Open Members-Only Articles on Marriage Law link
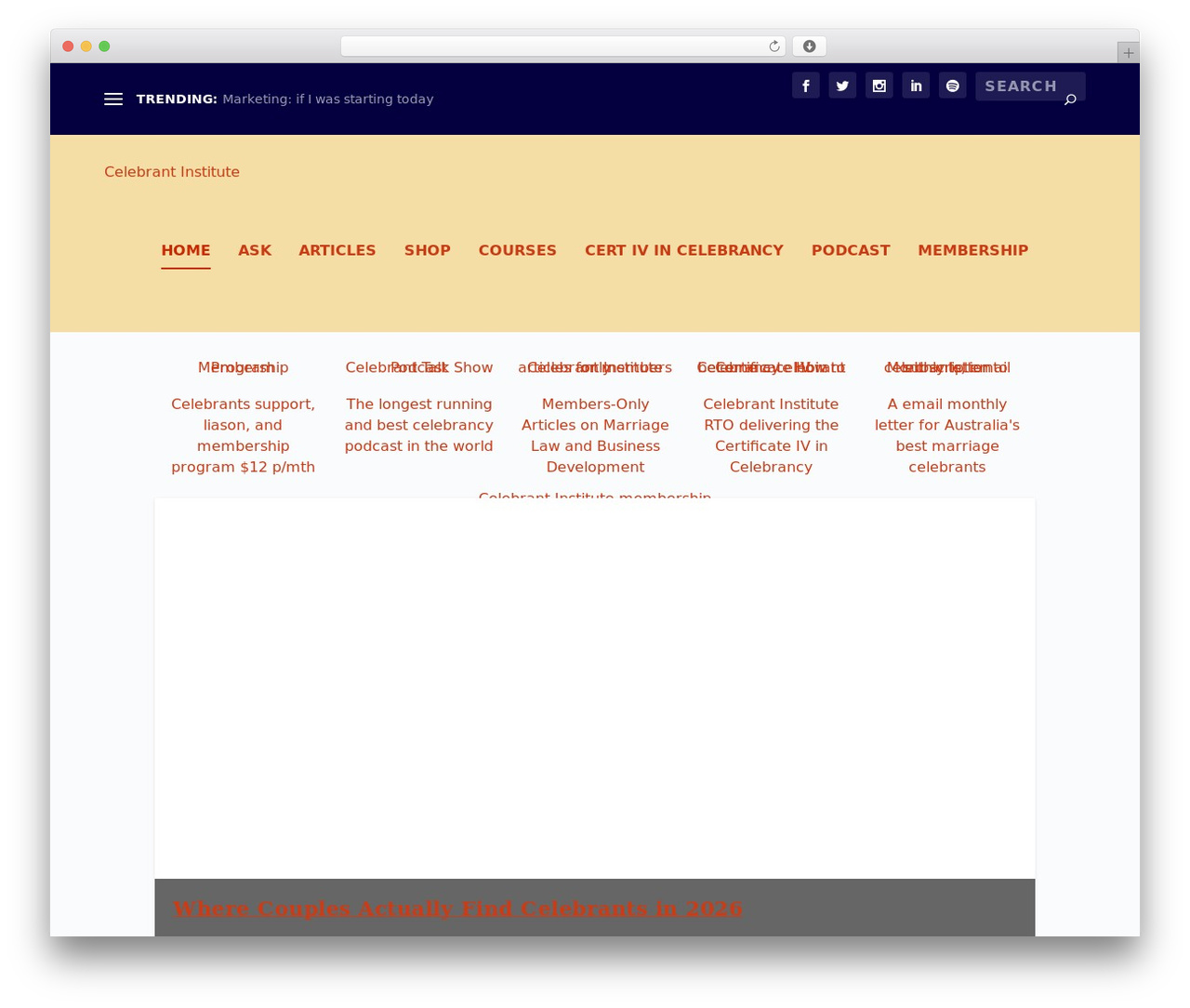 [595, 435]
